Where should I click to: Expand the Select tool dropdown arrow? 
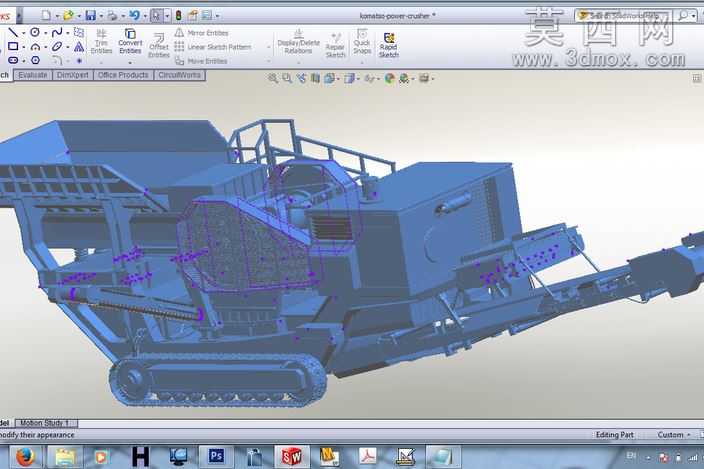point(167,16)
